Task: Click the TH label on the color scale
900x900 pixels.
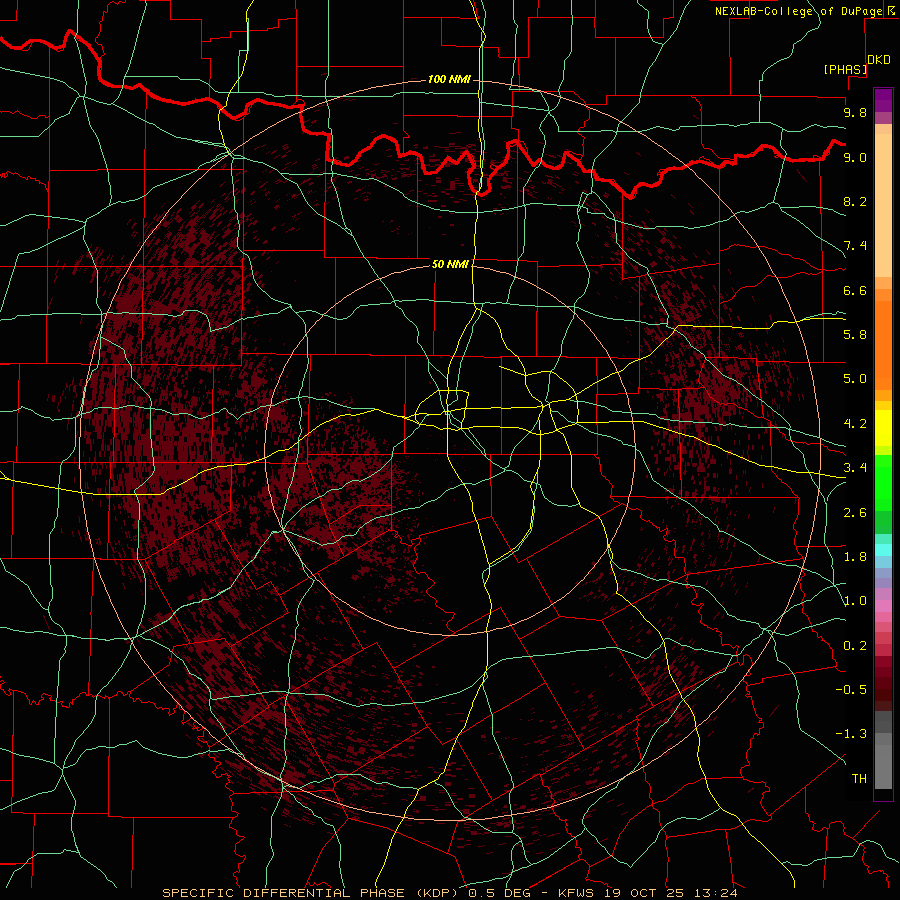Action: click(x=859, y=779)
